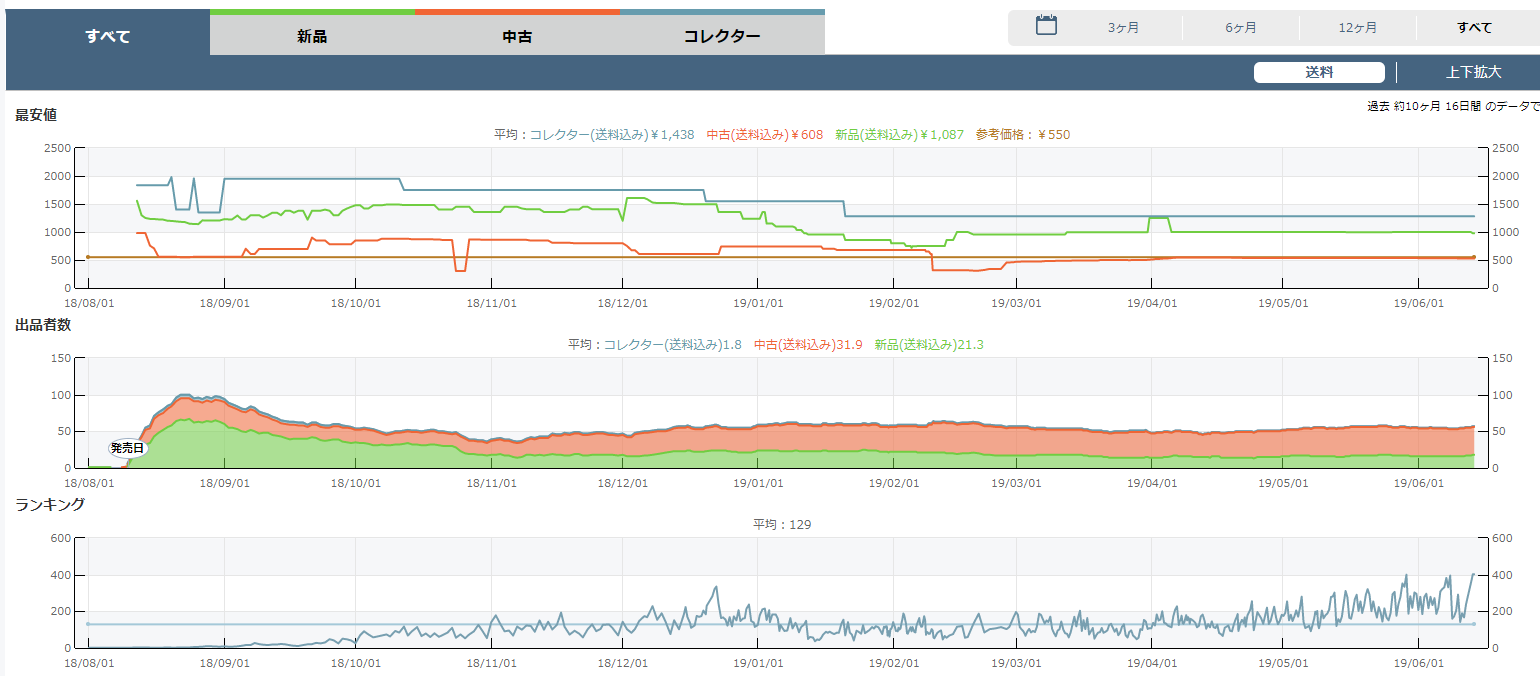
Task: Toggle コレクター(送料込み)1.8 seller count legend
Action: [672, 345]
